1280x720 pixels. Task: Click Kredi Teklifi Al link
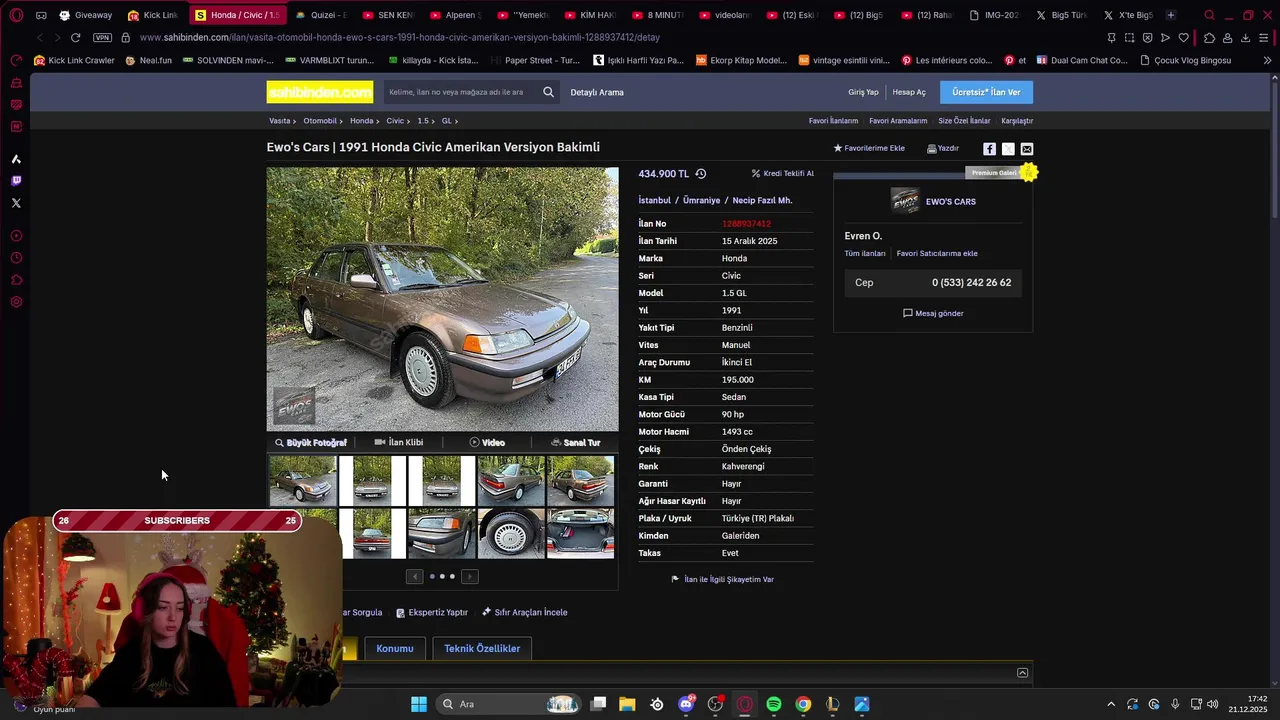pos(783,173)
